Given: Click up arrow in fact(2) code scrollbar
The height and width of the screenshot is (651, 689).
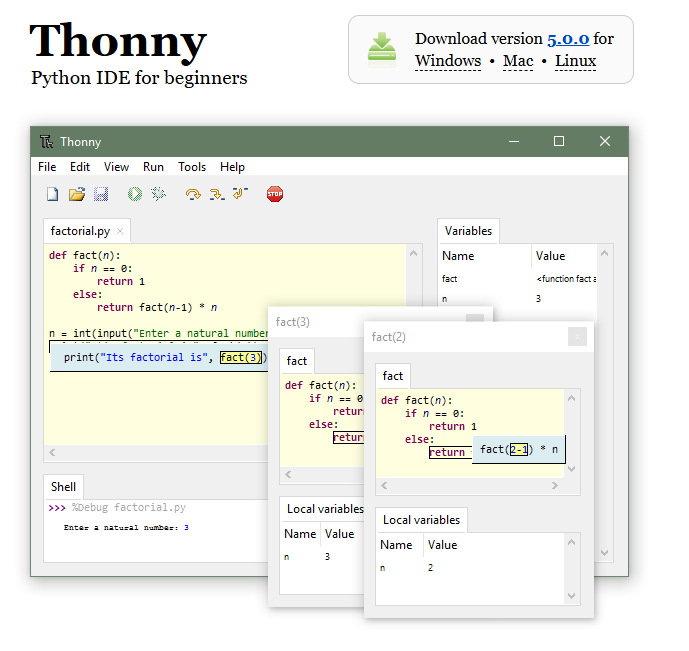Looking at the screenshot, I should click(x=572, y=398).
